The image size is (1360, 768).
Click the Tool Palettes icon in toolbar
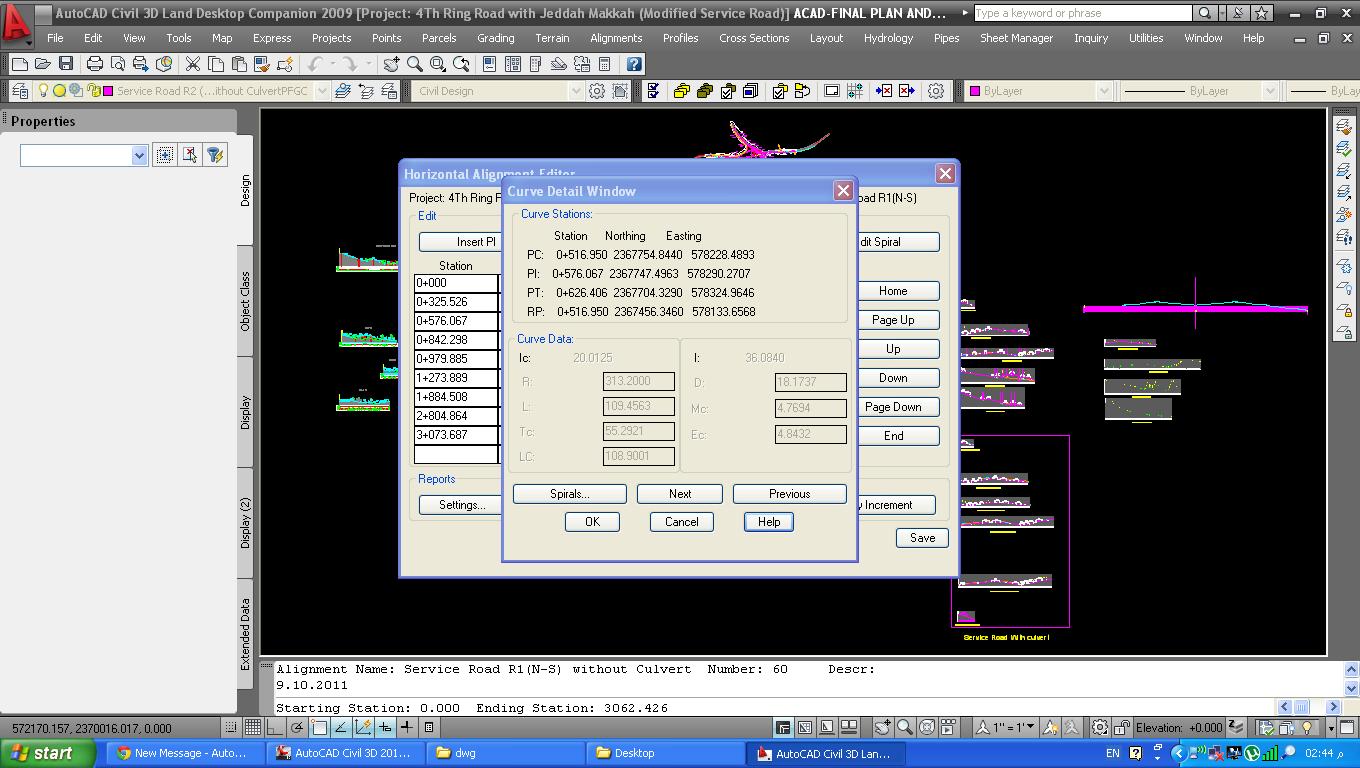535,64
